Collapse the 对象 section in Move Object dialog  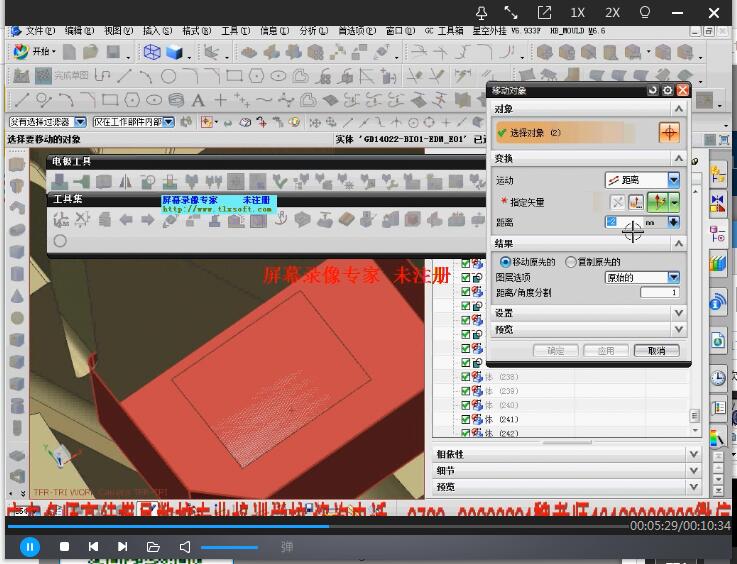pyautogui.click(x=679, y=109)
